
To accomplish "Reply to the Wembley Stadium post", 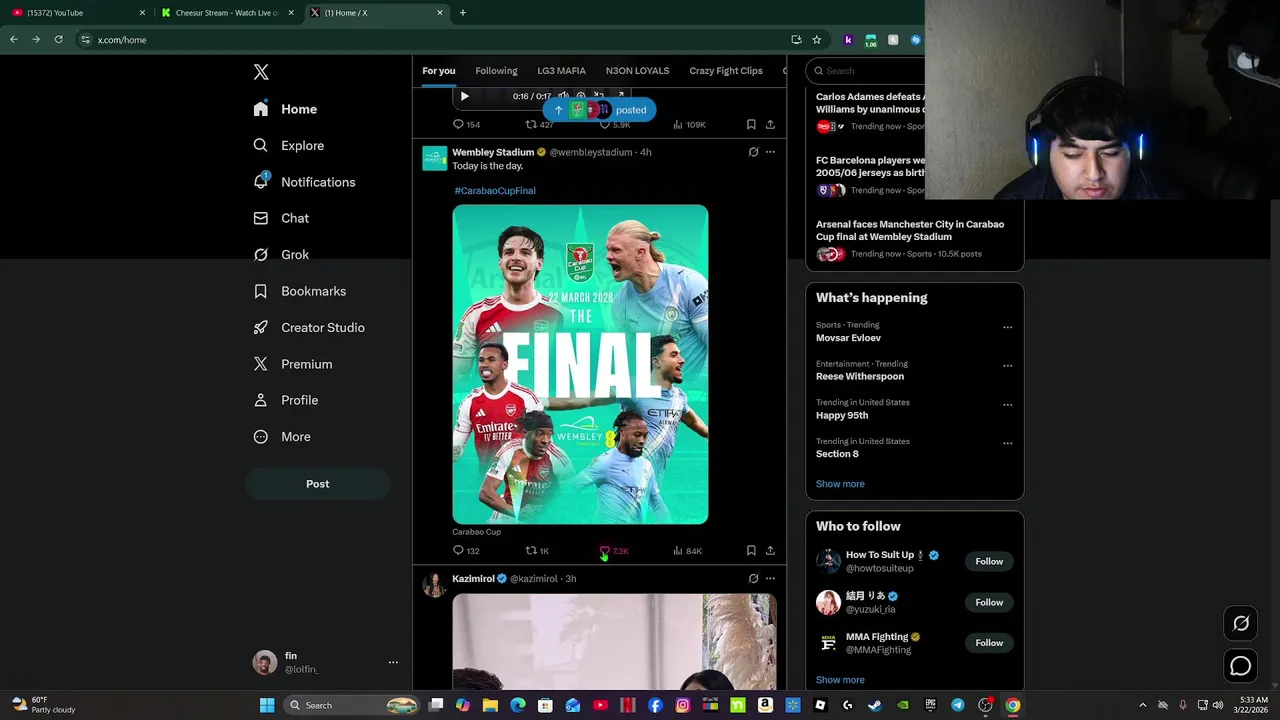I will (466, 551).
